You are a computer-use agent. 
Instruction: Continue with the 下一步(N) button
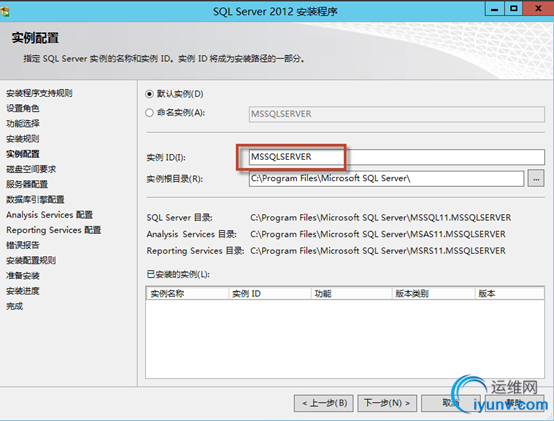(387, 403)
